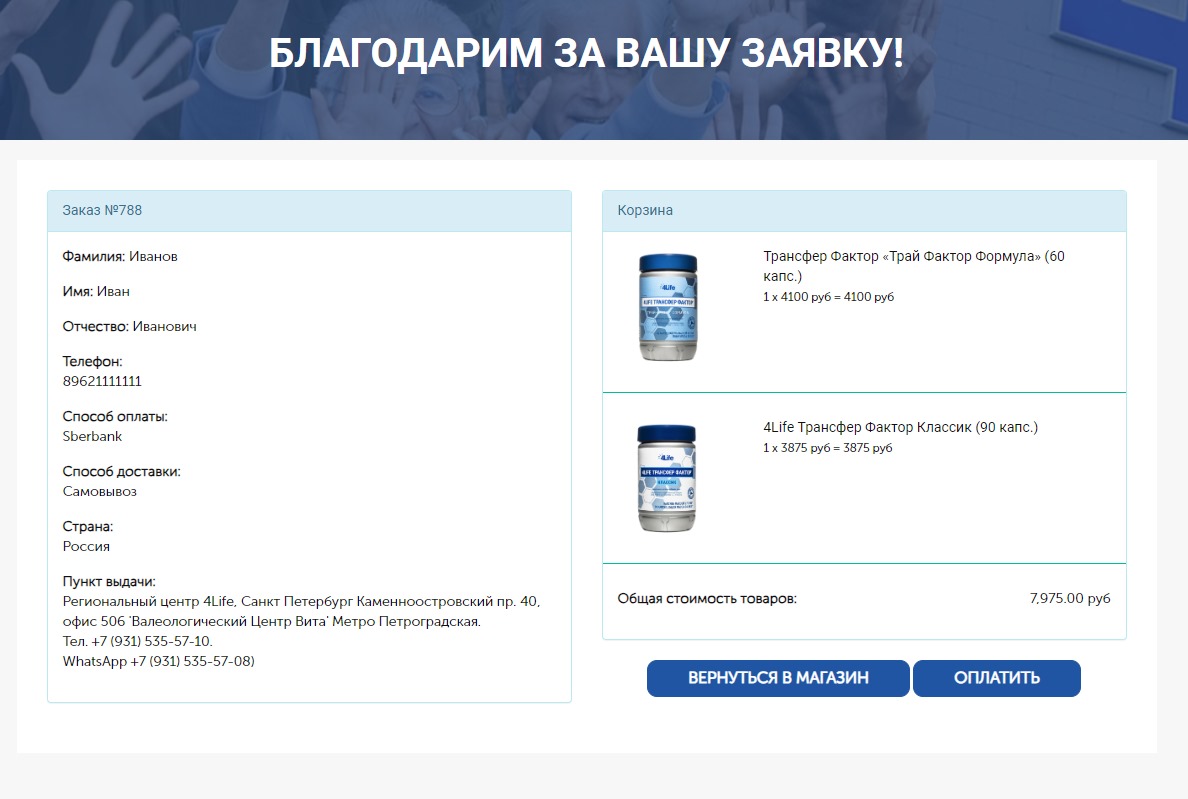This screenshot has height=799, width=1188.
Task: Click the 1 x 3875 руб price line
Action: click(827, 448)
